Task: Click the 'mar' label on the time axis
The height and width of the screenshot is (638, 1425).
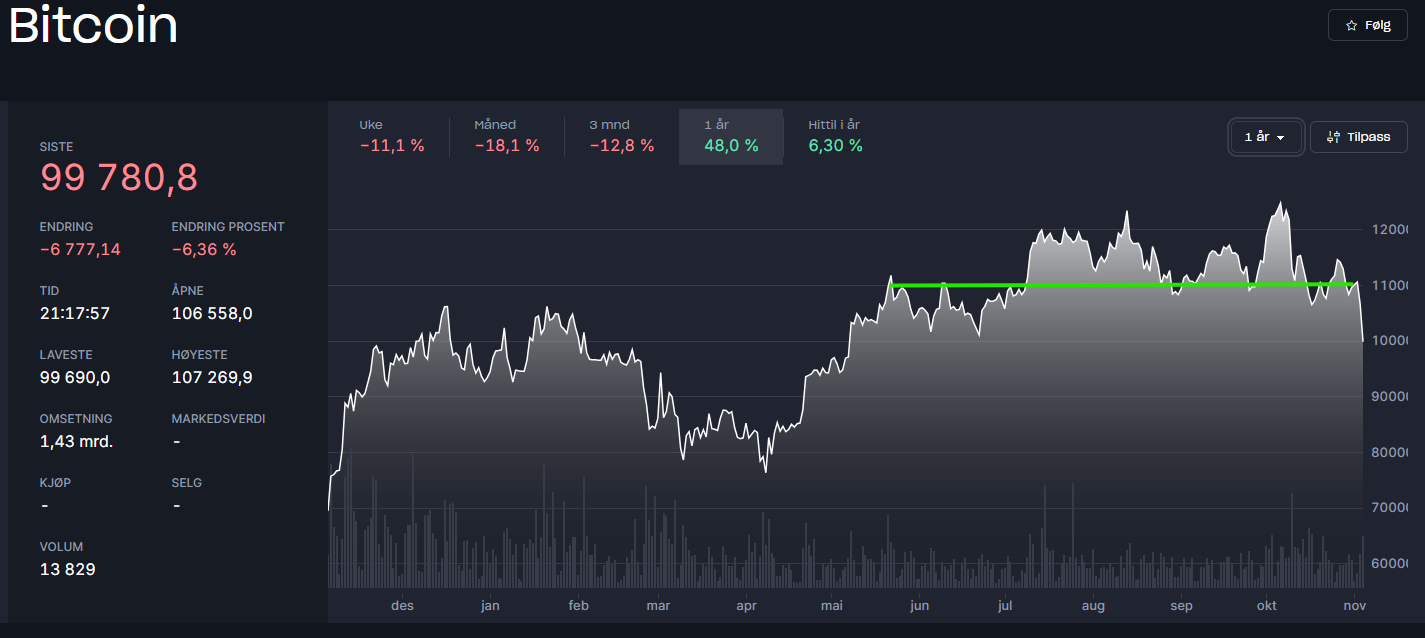Action: click(x=658, y=605)
